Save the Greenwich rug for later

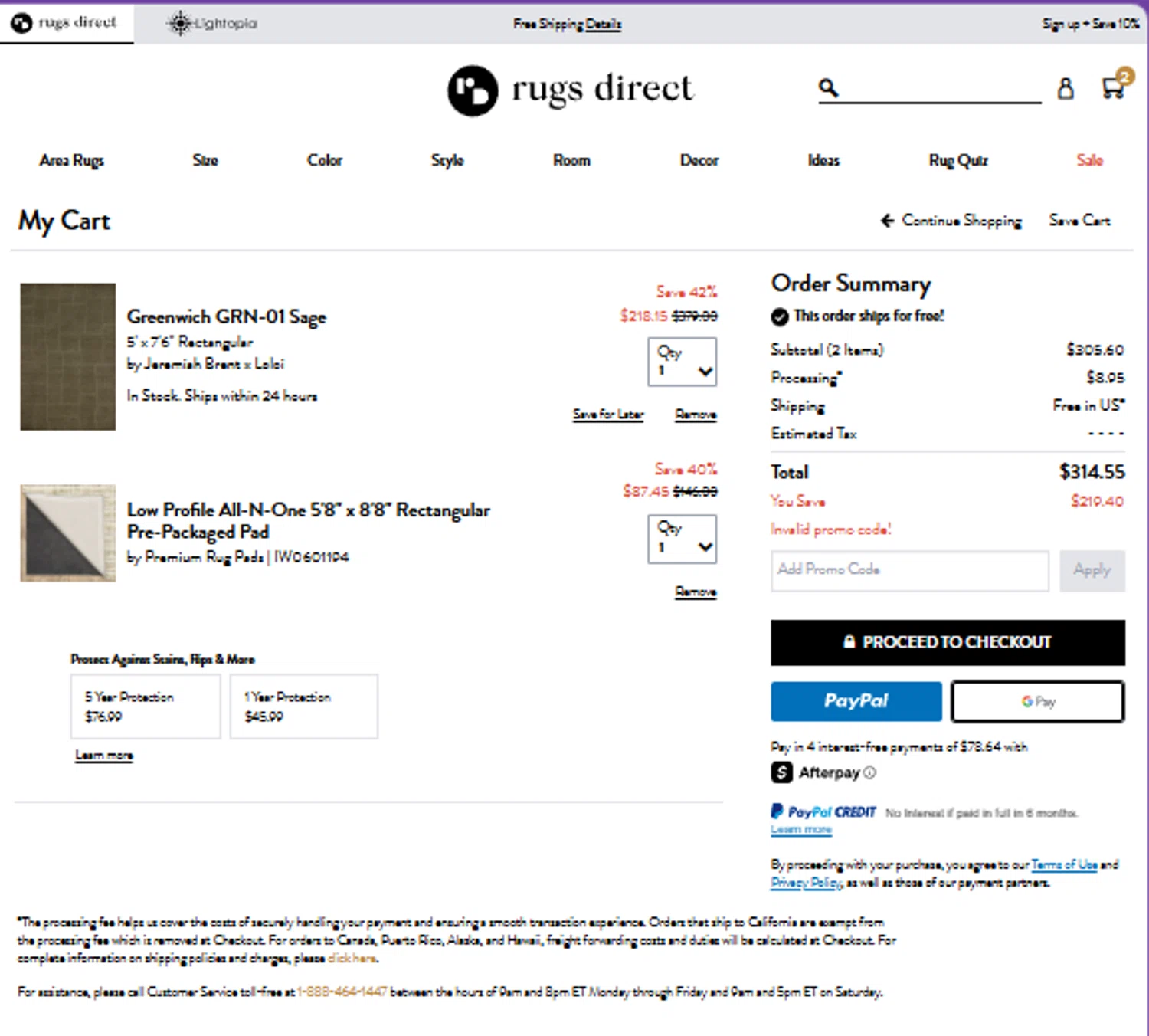tap(608, 415)
